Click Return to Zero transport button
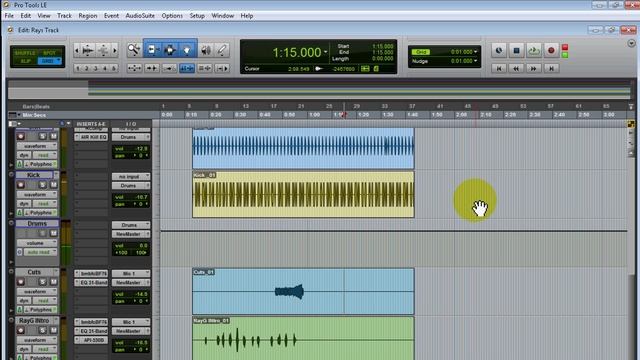 click(x=499, y=69)
